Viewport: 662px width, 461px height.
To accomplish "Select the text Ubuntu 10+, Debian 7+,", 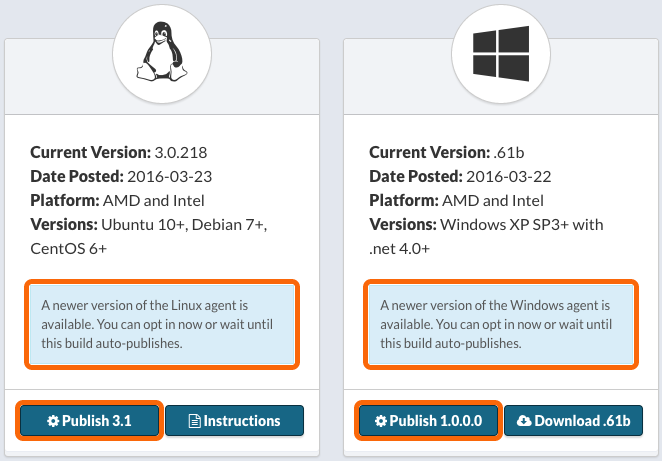I will (x=184, y=225).
